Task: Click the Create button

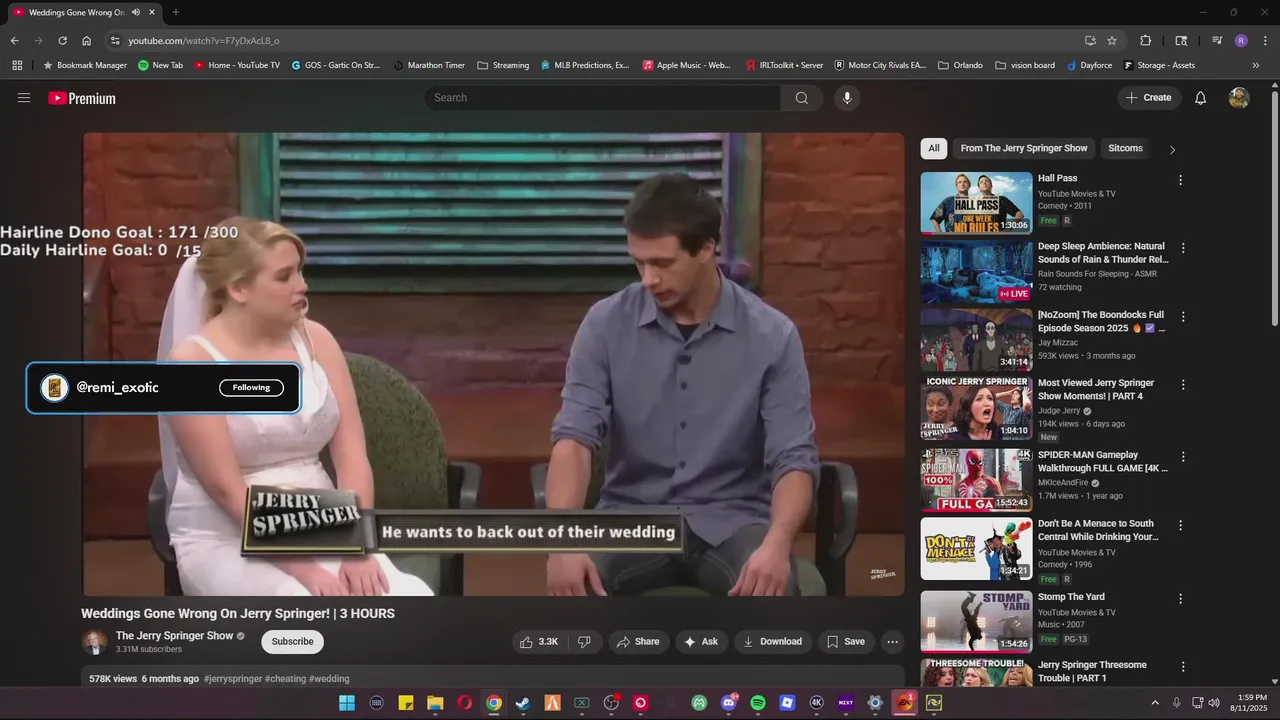Action: (x=1149, y=98)
